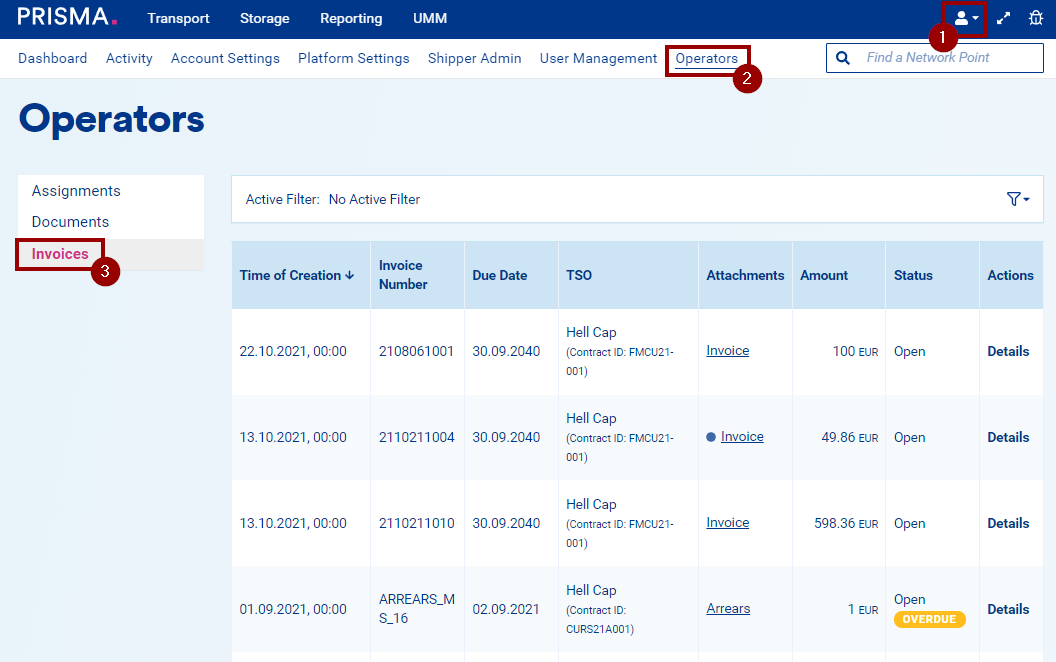This screenshot has width=1056, height=662.
Task: Open the Transport menu
Action: (x=178, y=18)
